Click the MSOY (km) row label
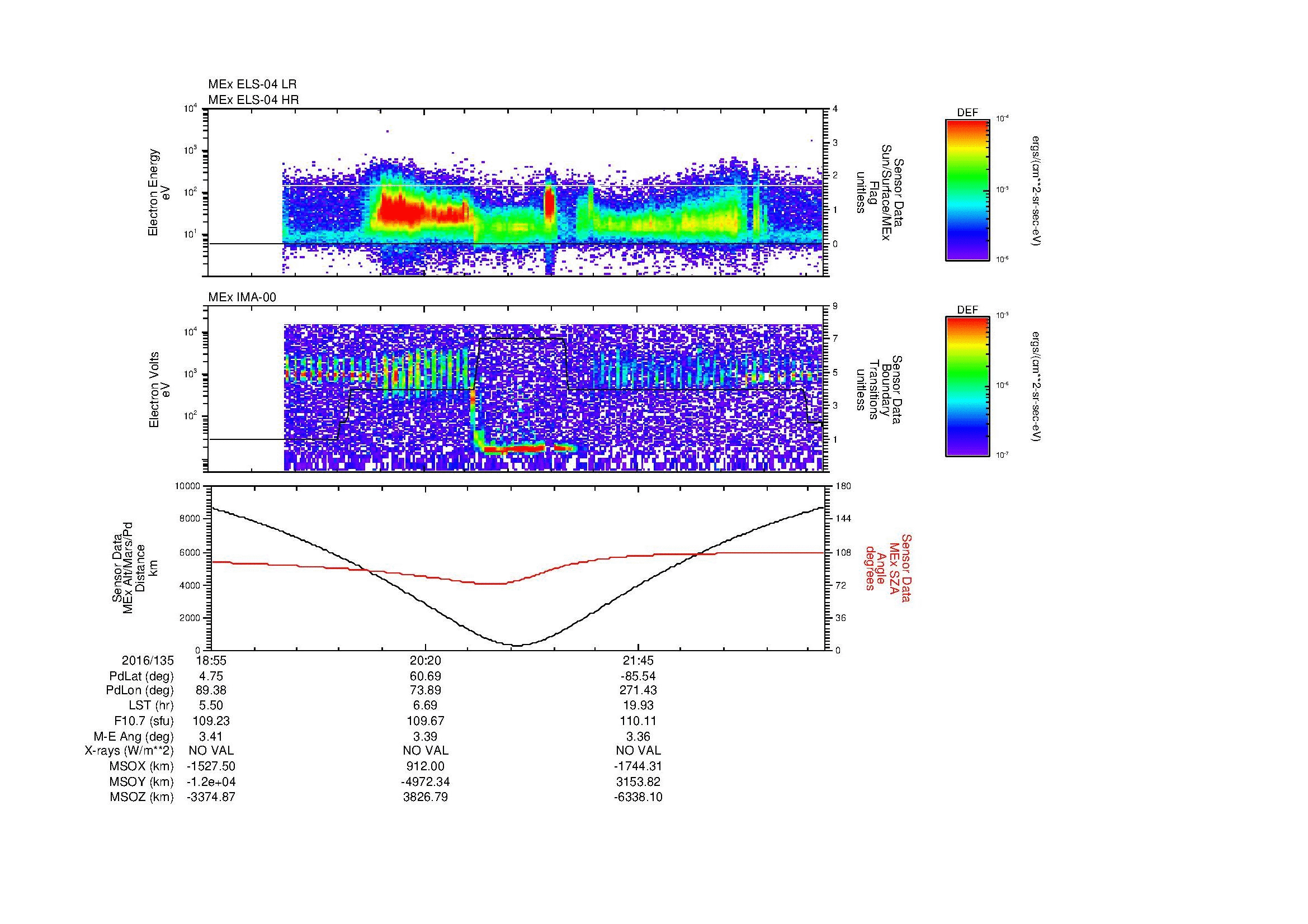This screenshot has width=1308, height=924. tap(141, 781)
